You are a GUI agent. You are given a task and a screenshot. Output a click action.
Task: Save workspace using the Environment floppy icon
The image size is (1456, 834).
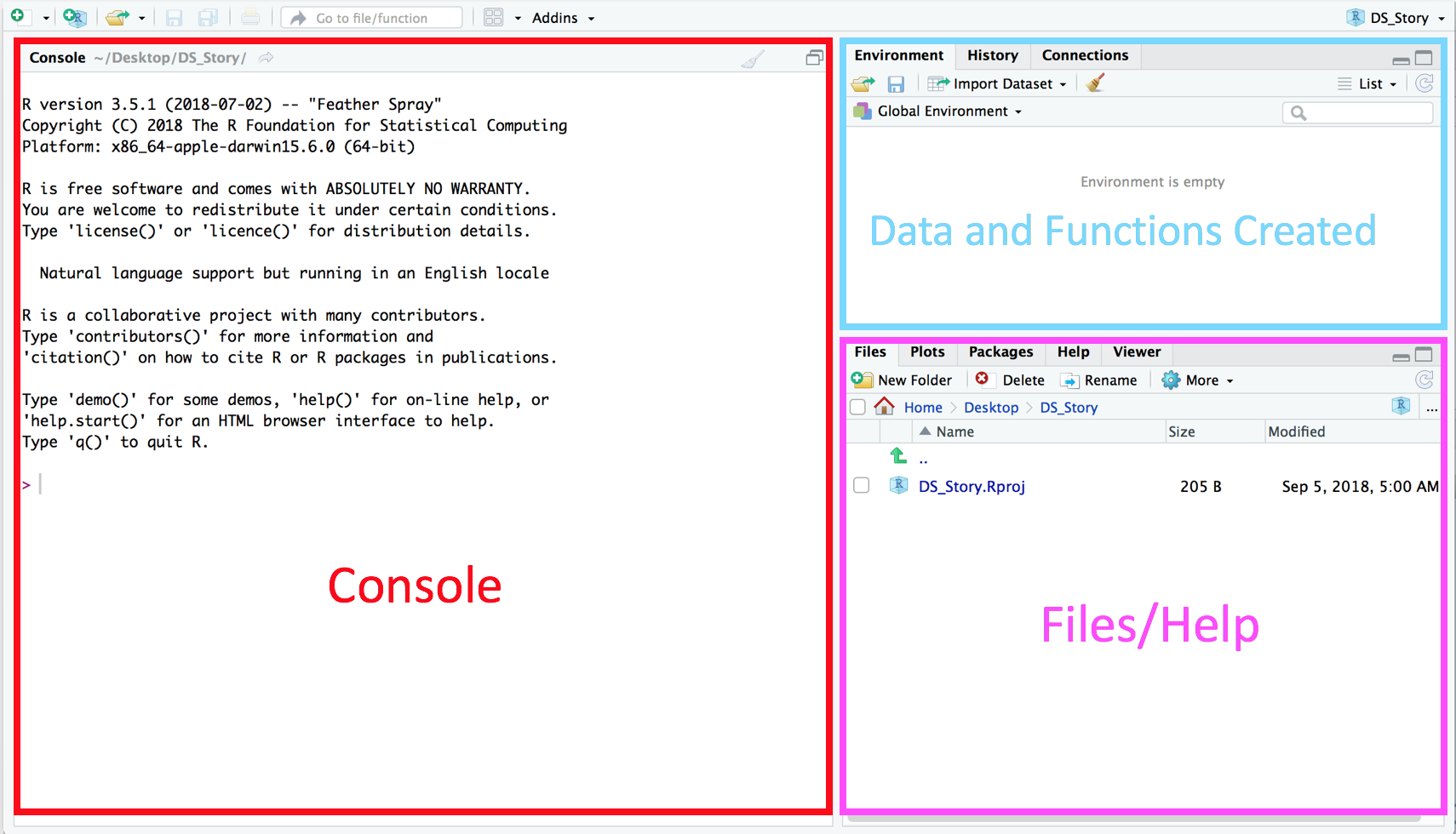pos(896,83)
